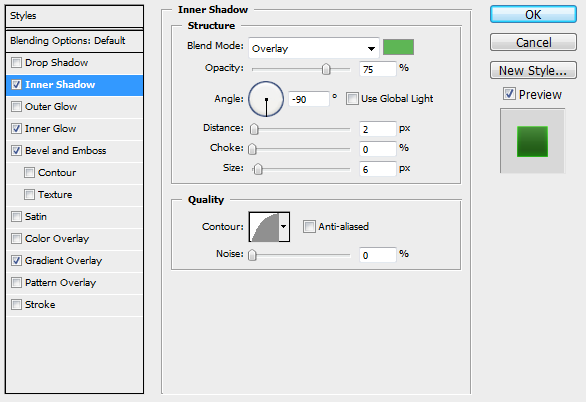Click the green style preview thumbnail
The height and width of the screenshot is (402, 586).
tap(533, 141)
